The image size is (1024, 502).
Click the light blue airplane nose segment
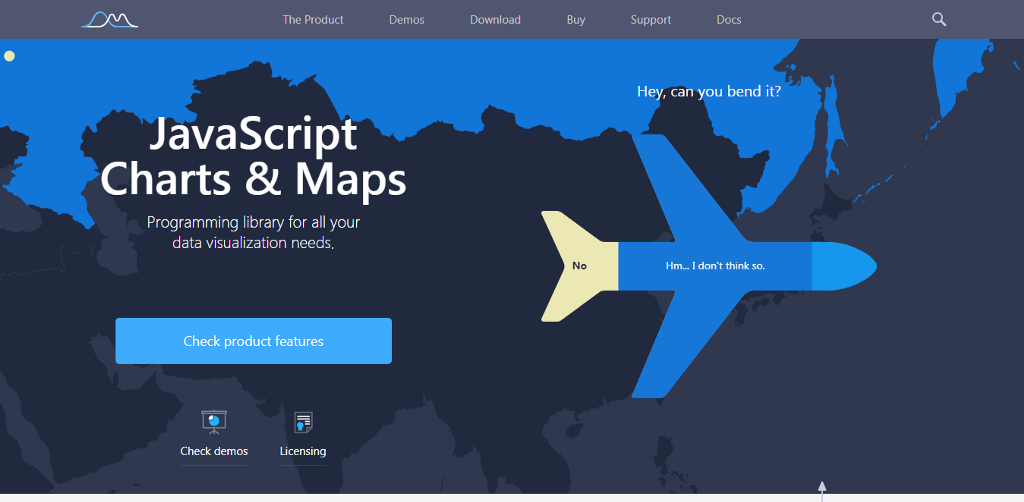pos(840,266)
